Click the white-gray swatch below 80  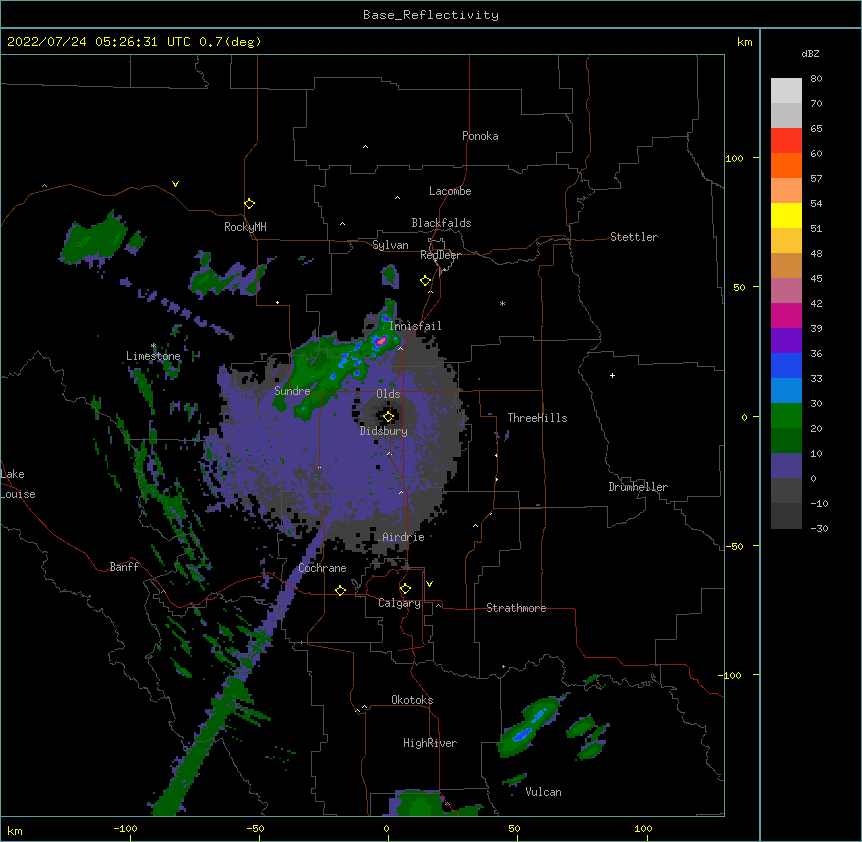[x=786, y=90]
